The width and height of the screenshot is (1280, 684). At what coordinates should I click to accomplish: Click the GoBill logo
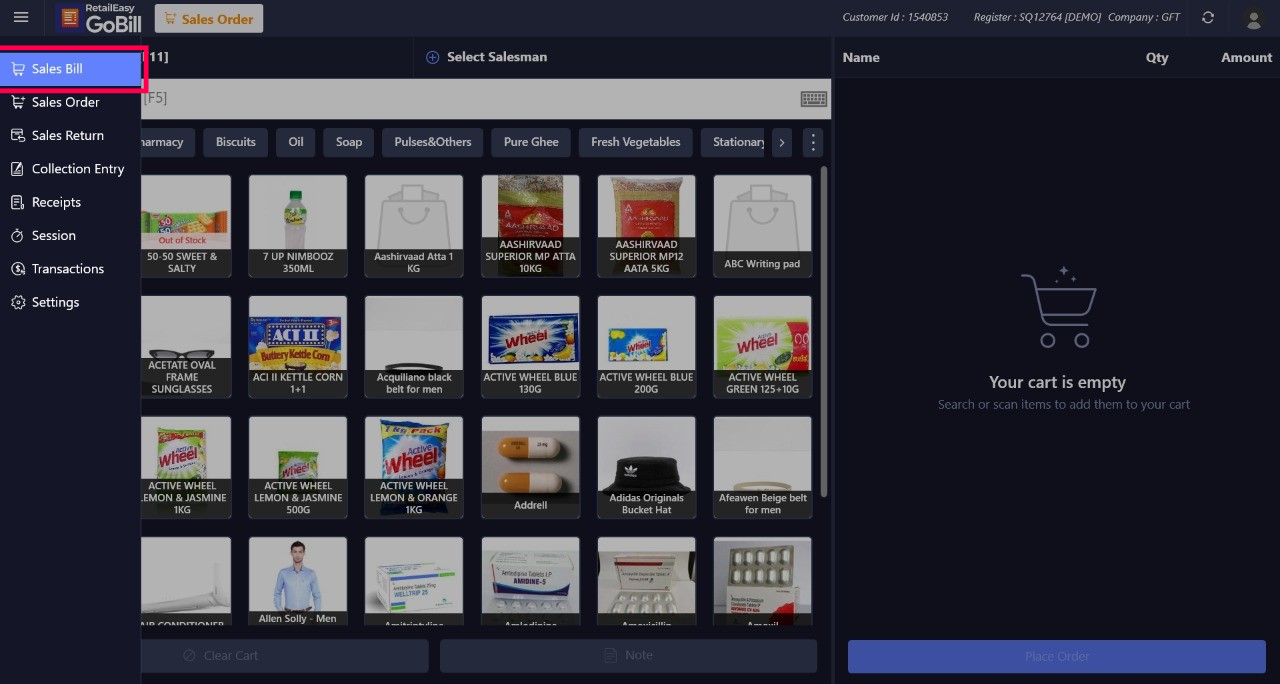point(99,18)
